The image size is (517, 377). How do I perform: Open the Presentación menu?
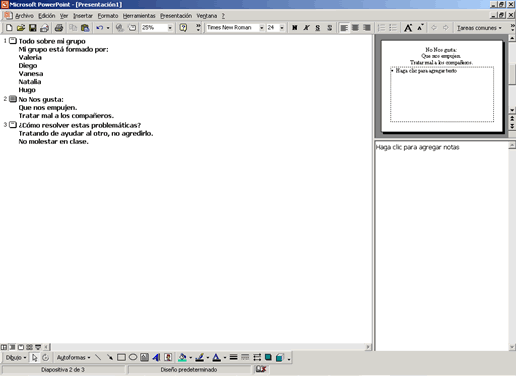[x=176, y=16]
